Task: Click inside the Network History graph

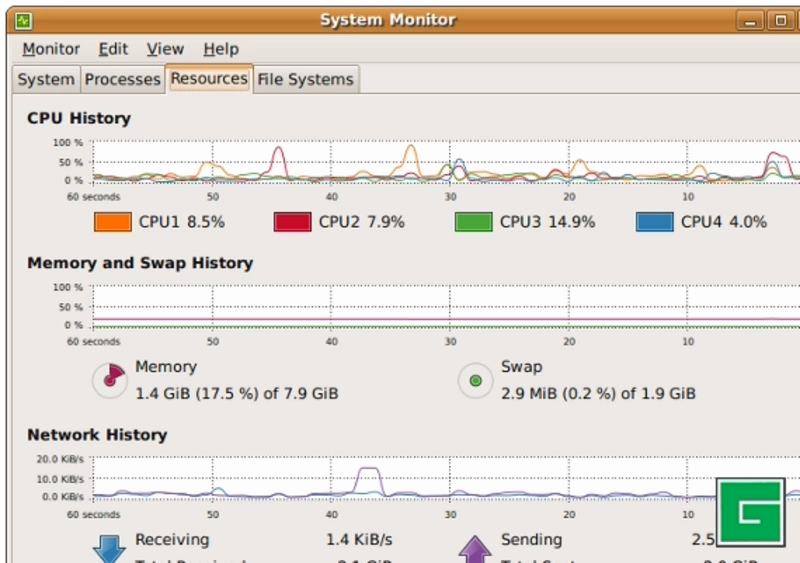Action: pyautogui.click(x=400, y=479)
